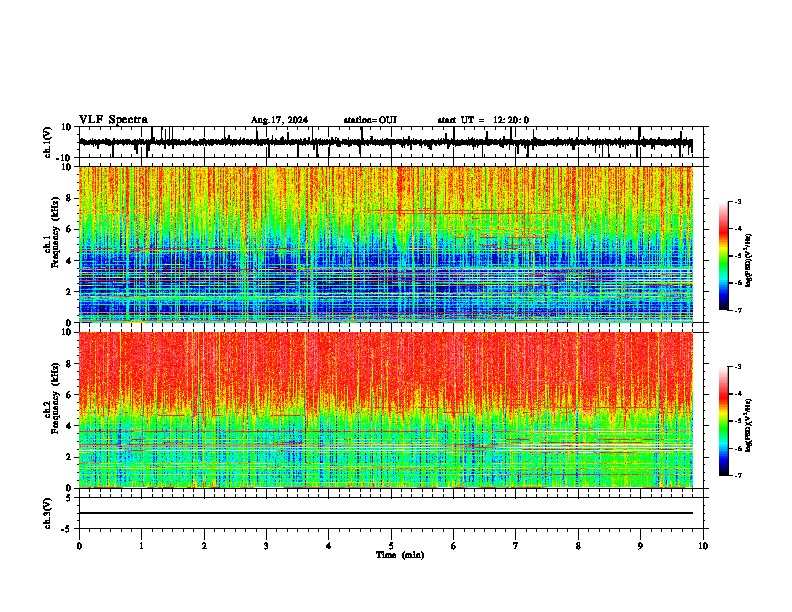The width and height of the screenshot is (792, 612).
Task: Click the "VLF Spectra" plot title
Action: point(113,120)
